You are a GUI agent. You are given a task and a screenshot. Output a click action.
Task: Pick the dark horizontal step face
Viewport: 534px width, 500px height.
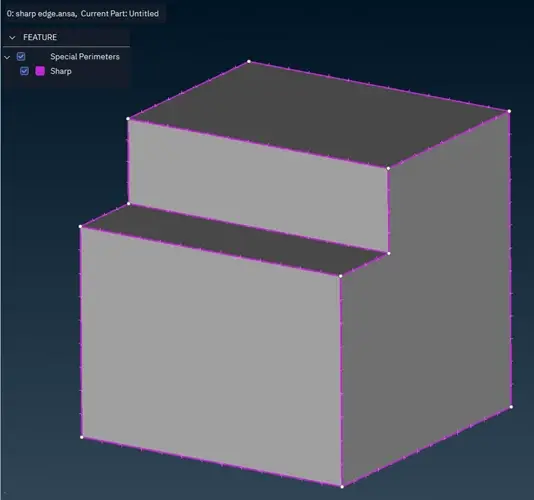[235, 240]
